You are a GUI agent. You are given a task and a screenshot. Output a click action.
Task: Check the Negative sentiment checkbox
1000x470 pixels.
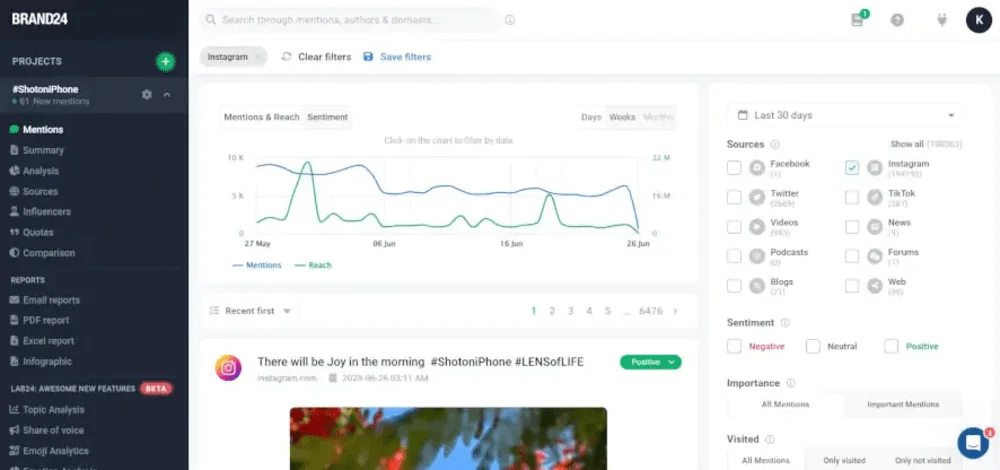(x=734, y=346)
